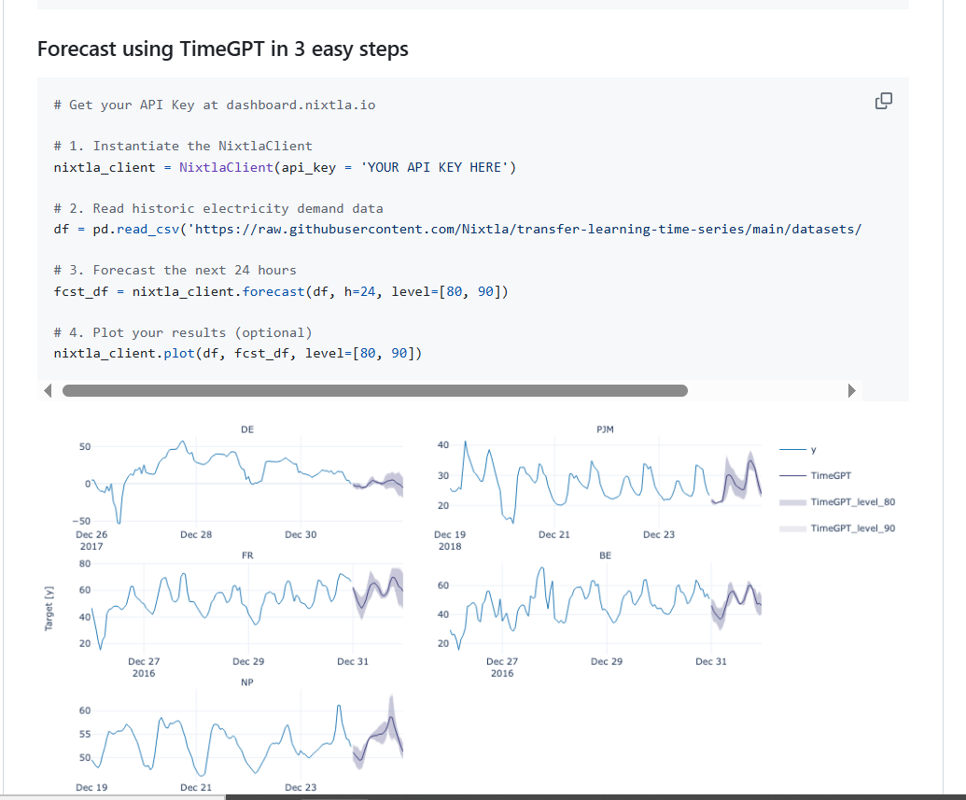Viewport: 966px width, 800px height.
Task: Copy the code block with the copy icon
Action: pyautogui.click(x=883, y=100)
